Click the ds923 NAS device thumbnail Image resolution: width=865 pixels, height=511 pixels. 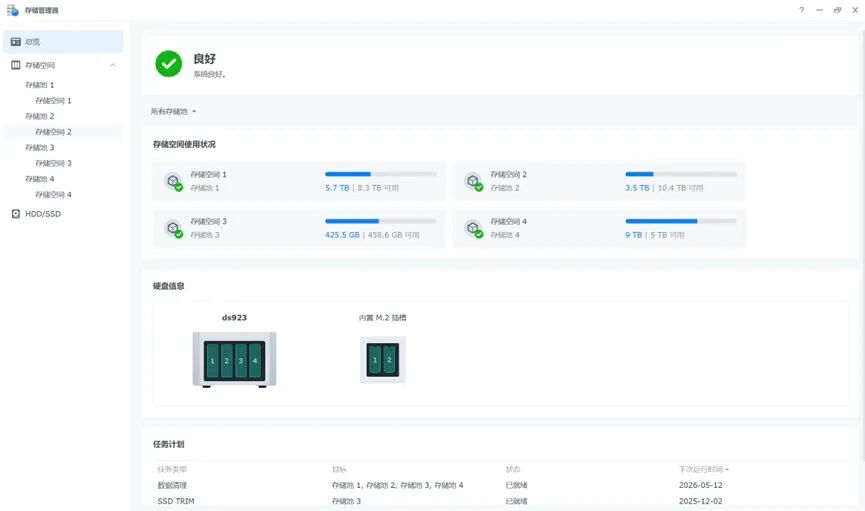coord(234,360)
